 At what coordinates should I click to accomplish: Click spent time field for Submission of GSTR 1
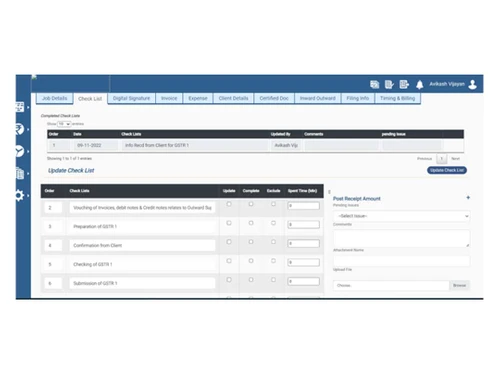tap(303, 281)
